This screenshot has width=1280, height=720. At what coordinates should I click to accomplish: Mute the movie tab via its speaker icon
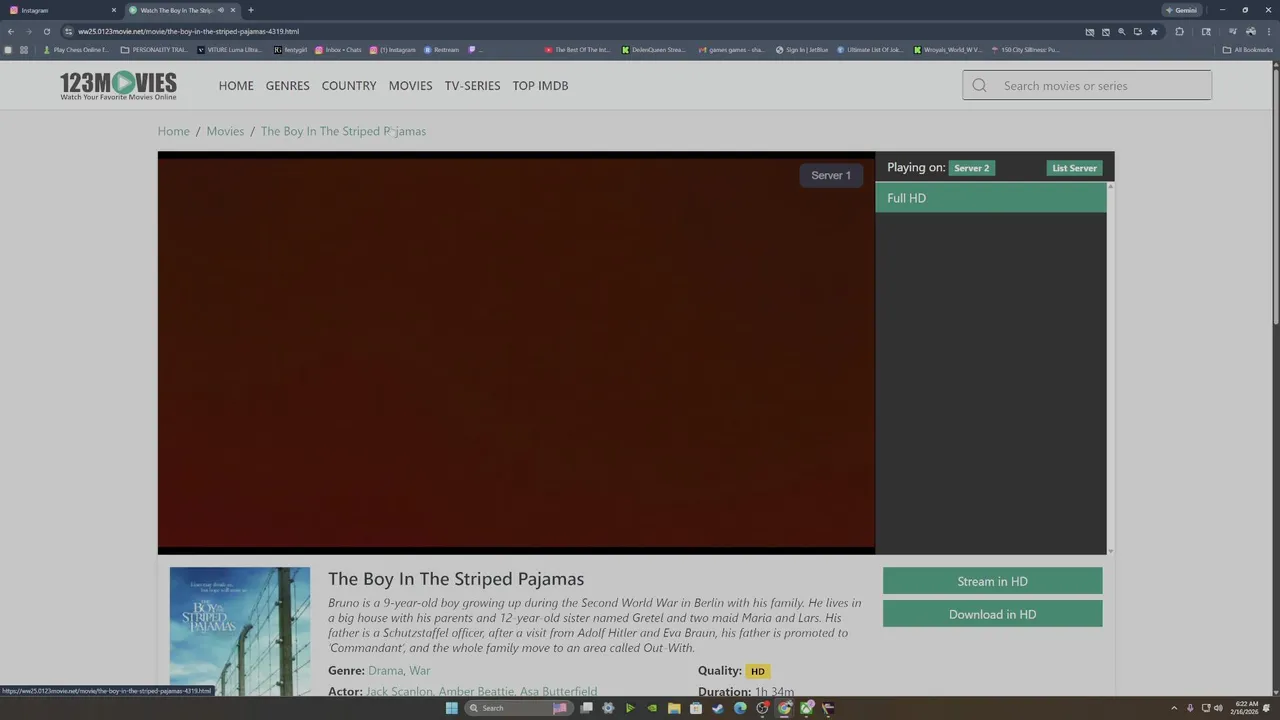(221, 10)
